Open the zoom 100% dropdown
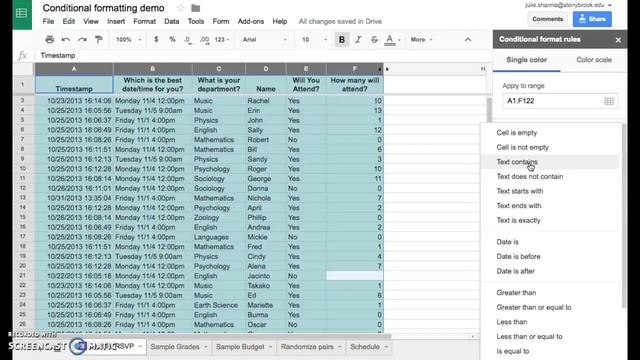 pyautogui.click(x=128, y=40)
